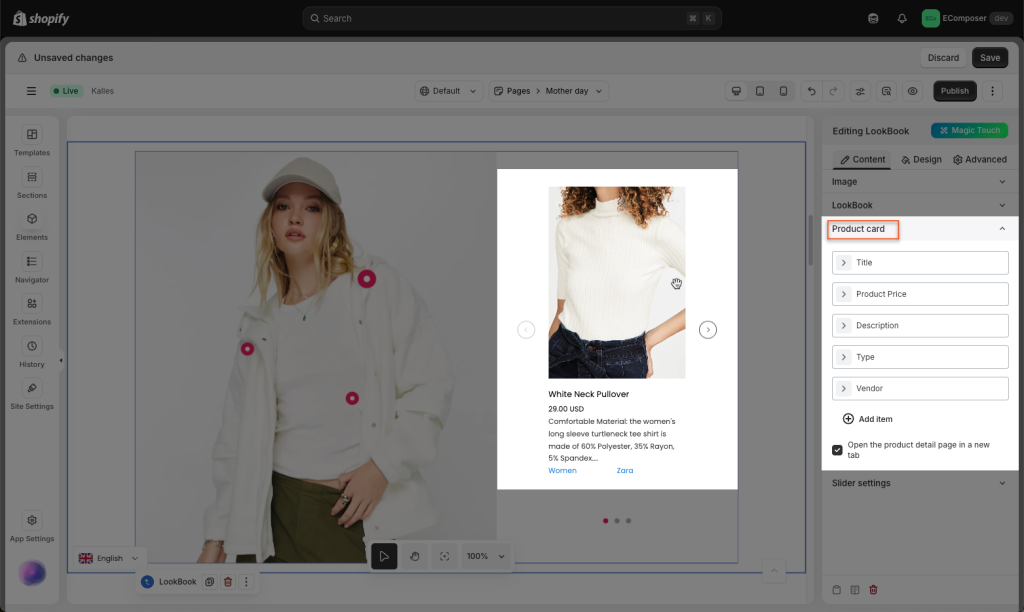This screenshot has width=1024, height=612.
Task: Open the Sections panel
Action: coord(32,183)
